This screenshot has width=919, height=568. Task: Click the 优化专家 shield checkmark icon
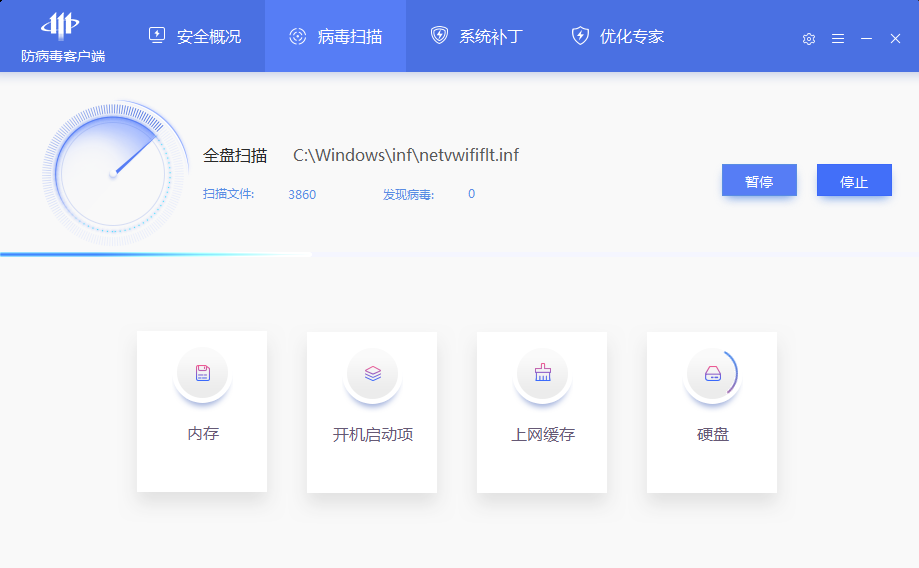[580, 36]
